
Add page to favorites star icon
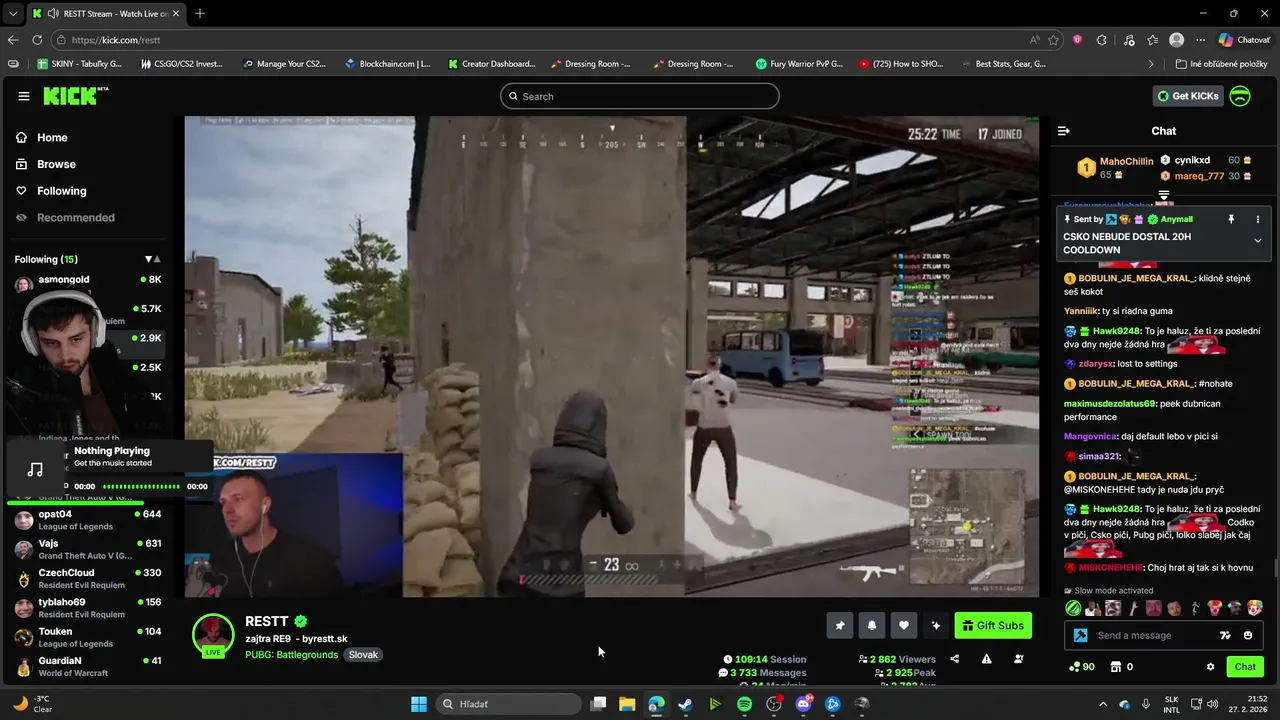tap(1054, 40)
